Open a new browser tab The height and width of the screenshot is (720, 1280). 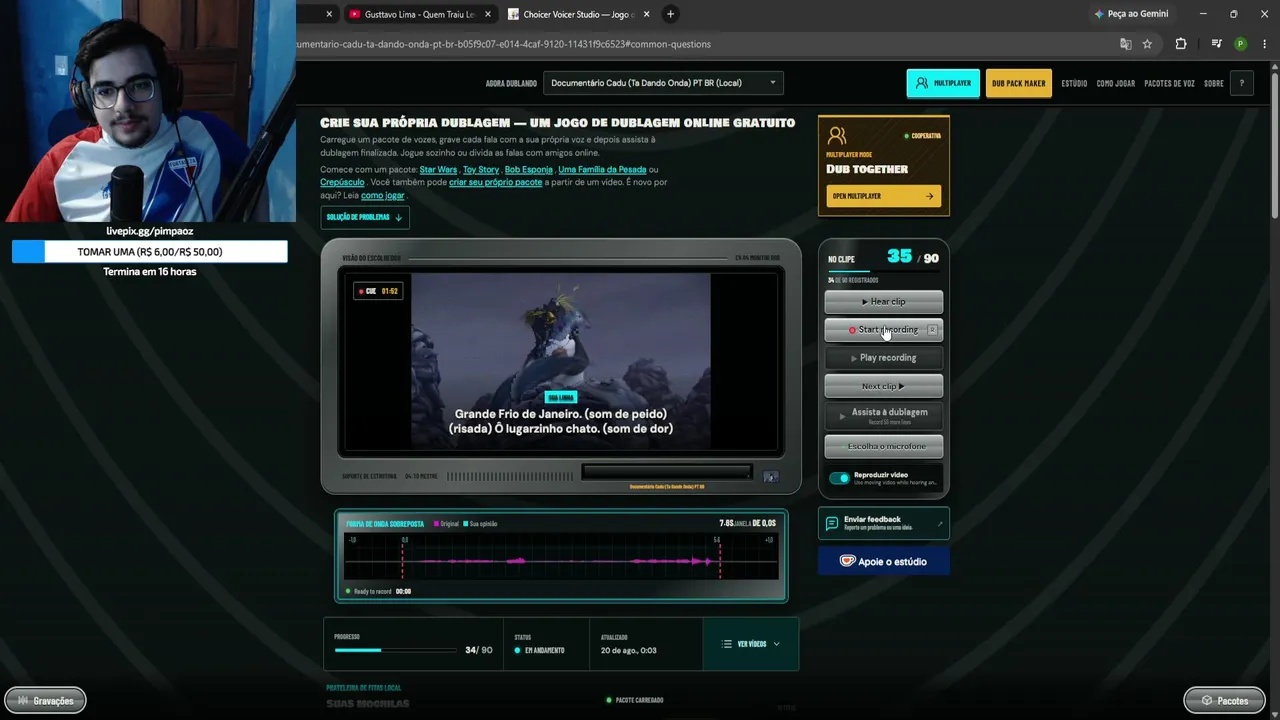pos(670,14)
